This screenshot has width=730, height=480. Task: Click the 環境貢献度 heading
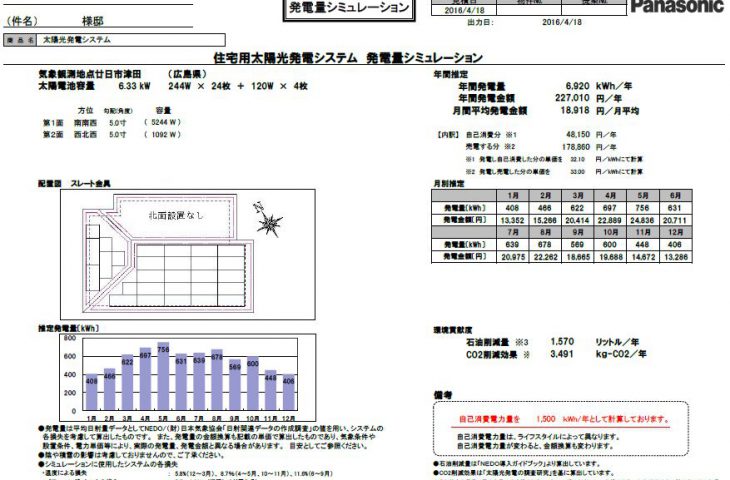[x=453, y=330]
